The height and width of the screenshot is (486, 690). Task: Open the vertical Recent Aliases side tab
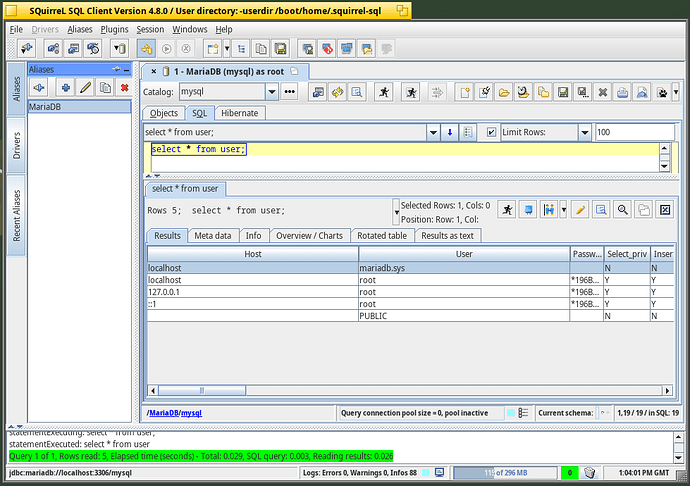click(x=17, y=215)
